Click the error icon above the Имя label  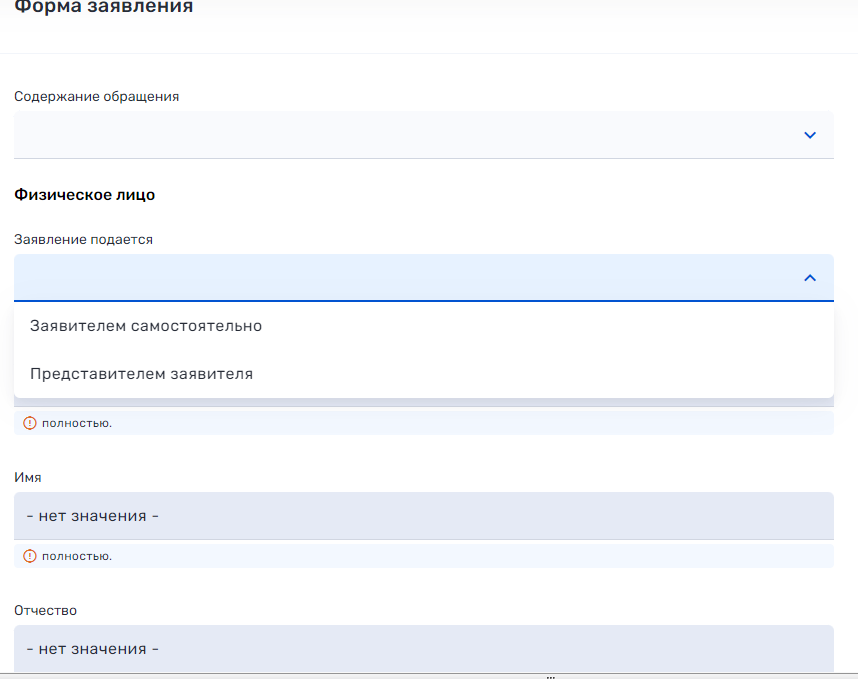pyautogui.click(x=29, y=423)
